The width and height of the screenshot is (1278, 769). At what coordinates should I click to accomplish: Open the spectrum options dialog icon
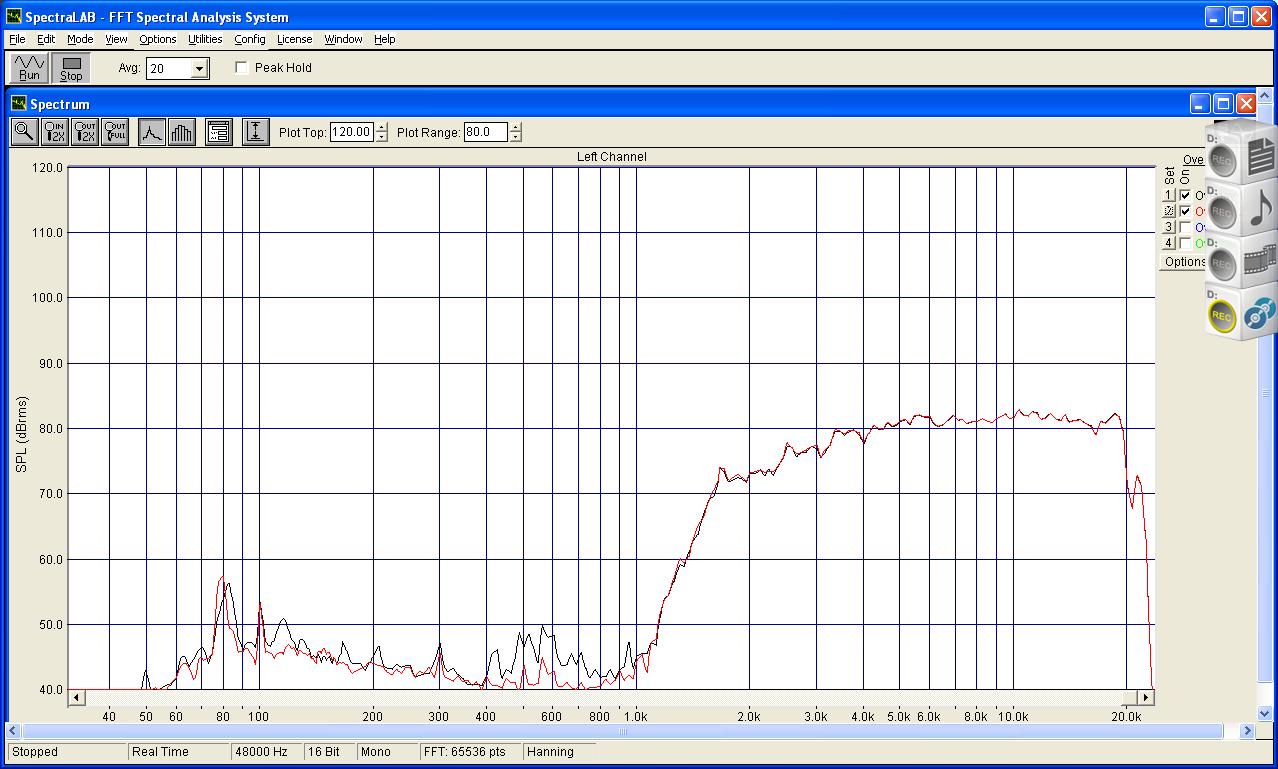click(218, 132)
